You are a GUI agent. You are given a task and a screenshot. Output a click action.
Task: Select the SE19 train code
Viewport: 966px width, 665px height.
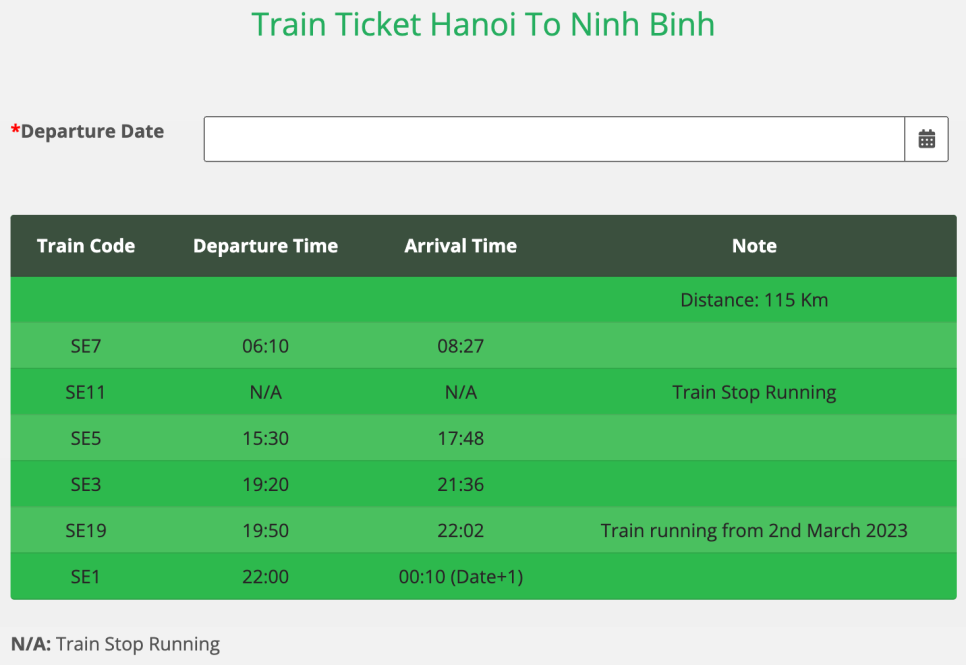pyautogui.click(x=86, y=530)
